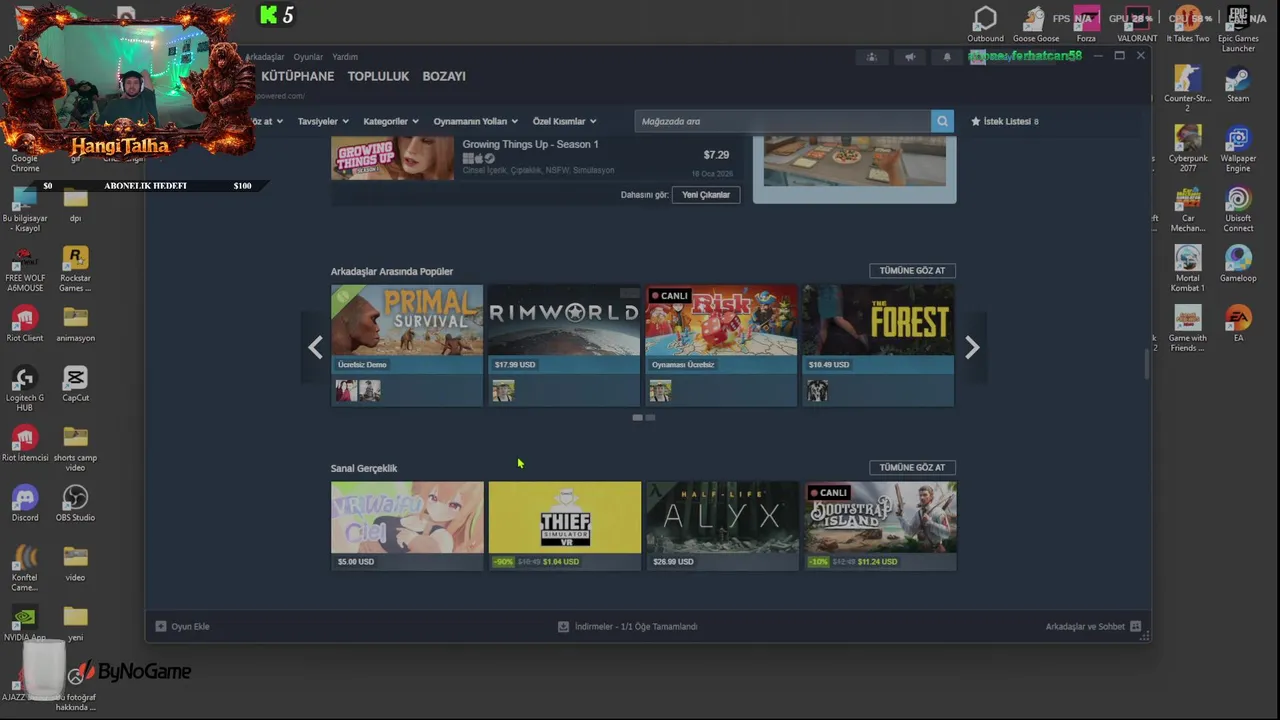Open The Forest game card
This screenshot has height=720, width=1280.
879,345
